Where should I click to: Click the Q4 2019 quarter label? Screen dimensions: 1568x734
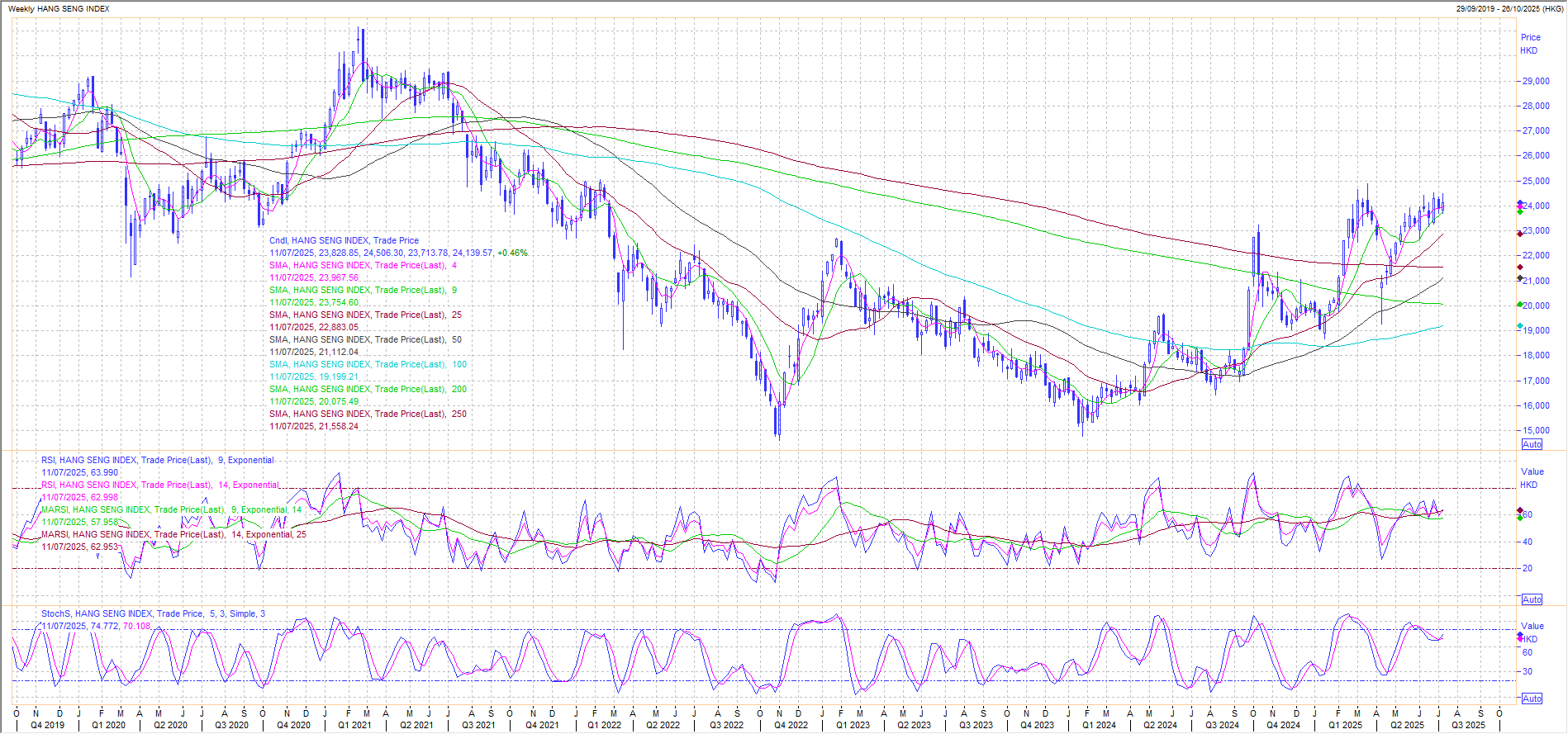click(47, 726)
